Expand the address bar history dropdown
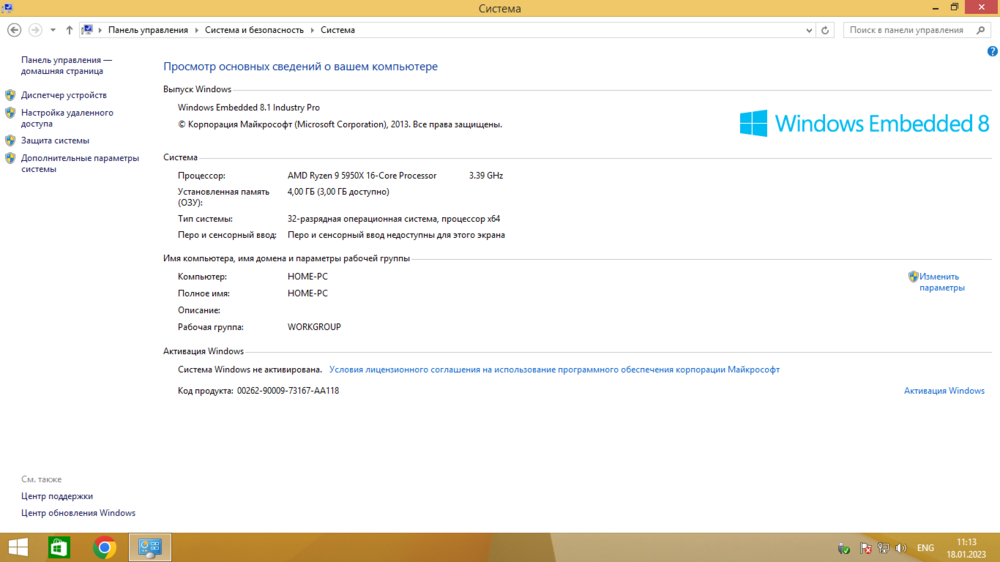The image size is (1000, 562). (x=809, y=30)
